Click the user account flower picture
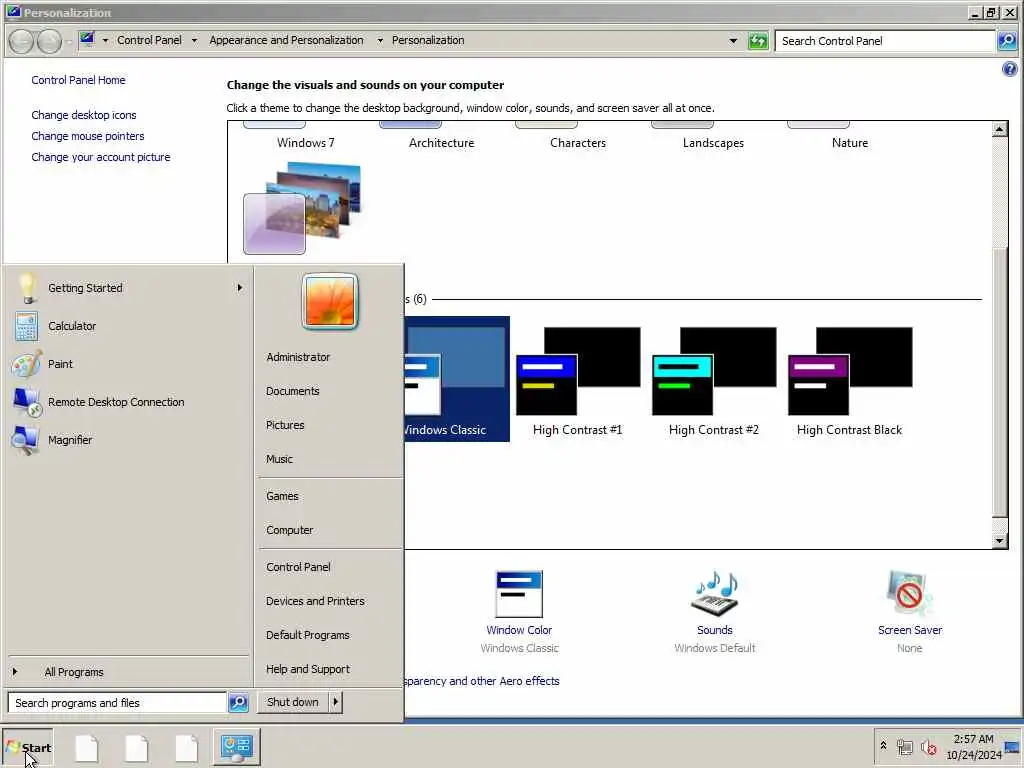 330,301
